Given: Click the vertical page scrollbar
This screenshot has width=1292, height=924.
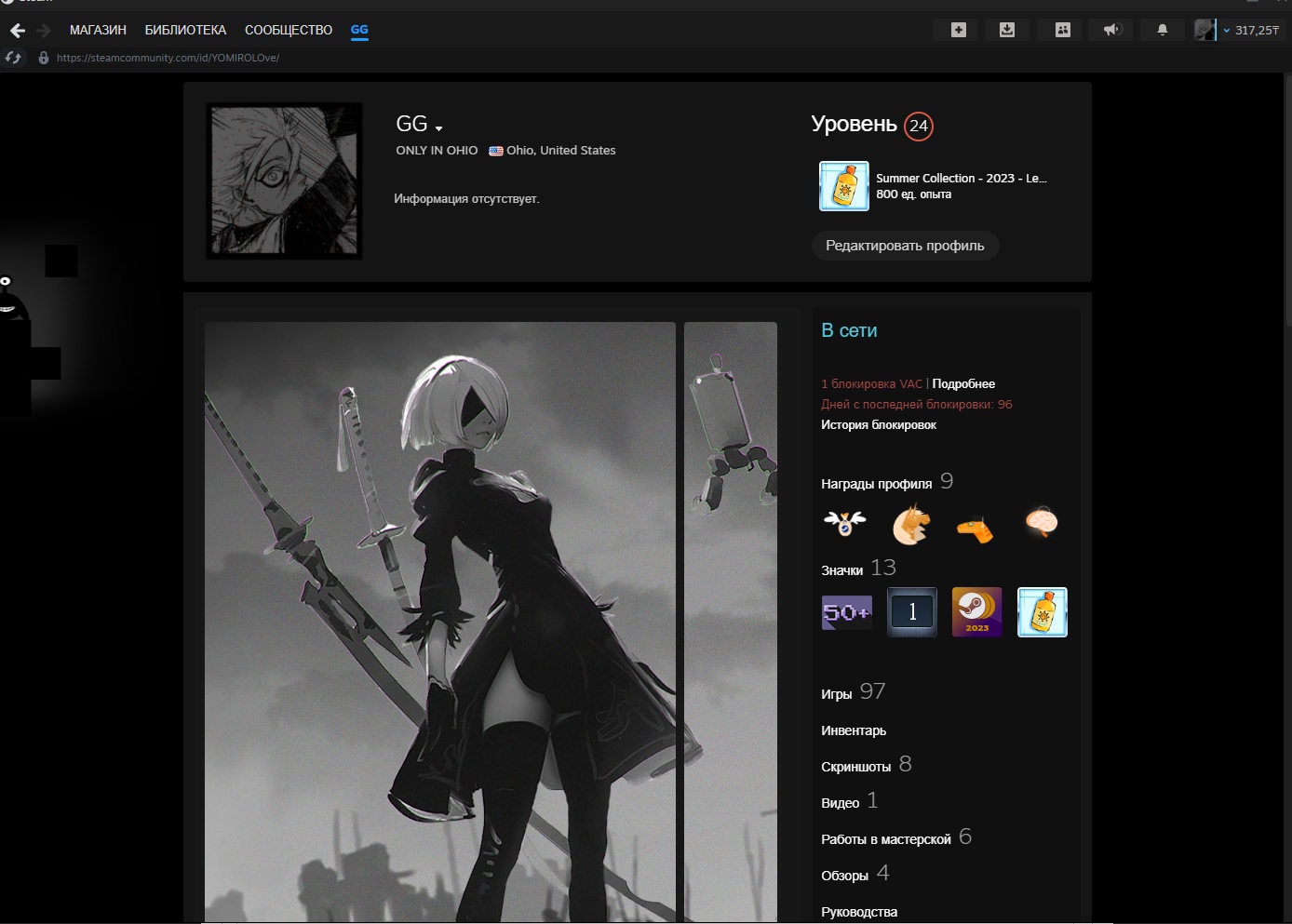Looking at the screenshot, I should 1288,200.
